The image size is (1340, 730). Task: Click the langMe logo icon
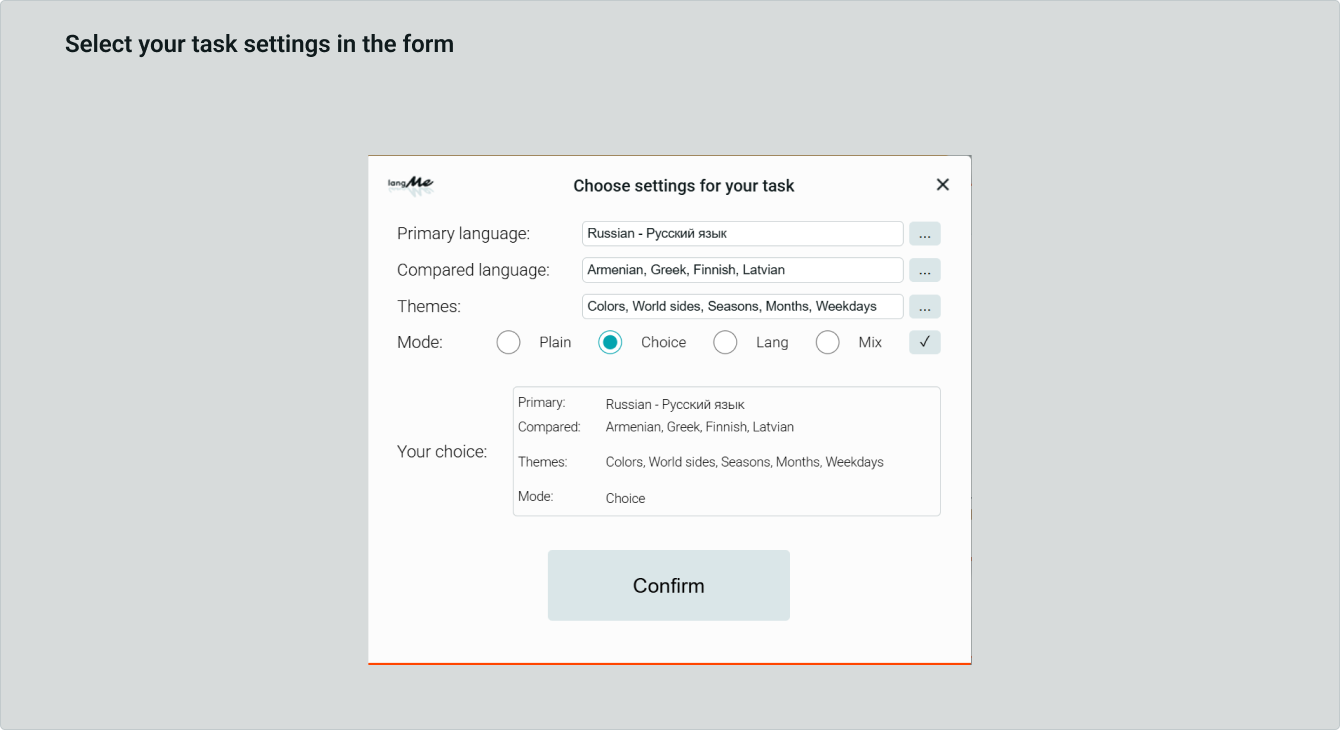click(x=411, y=185)
